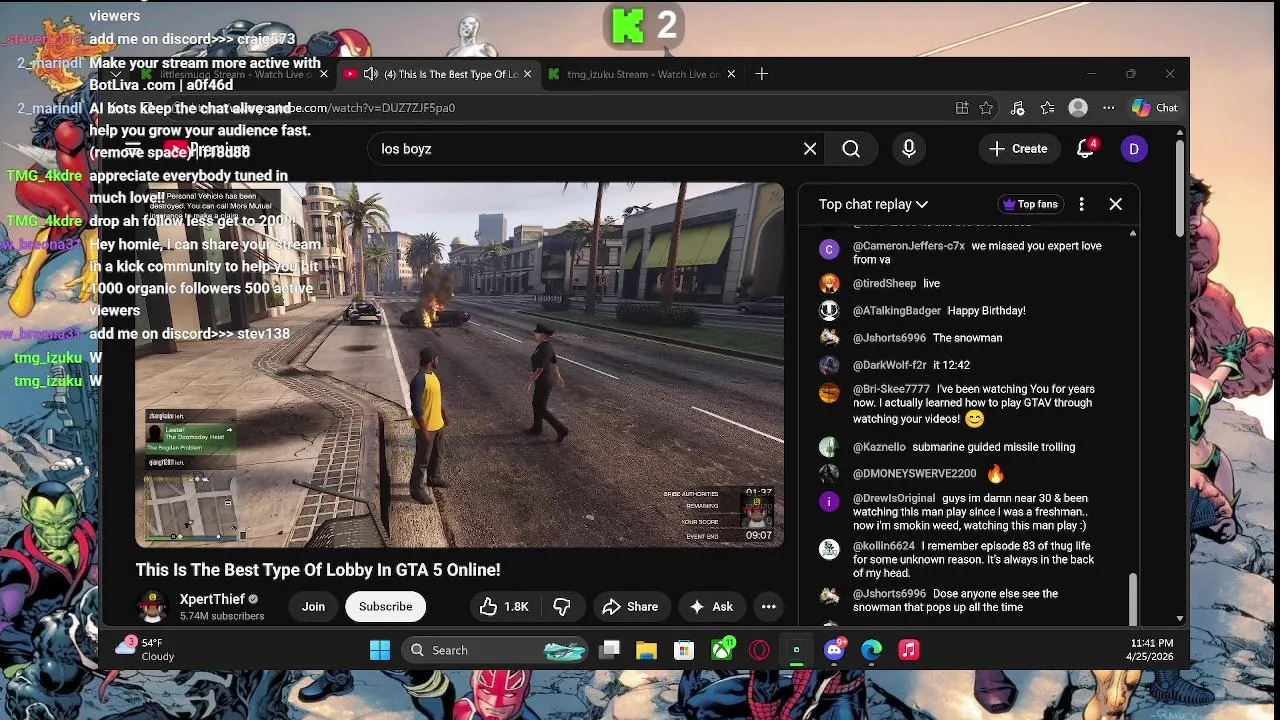
Task: Open Discord from the taskbar
Action: tap(834, 651)
